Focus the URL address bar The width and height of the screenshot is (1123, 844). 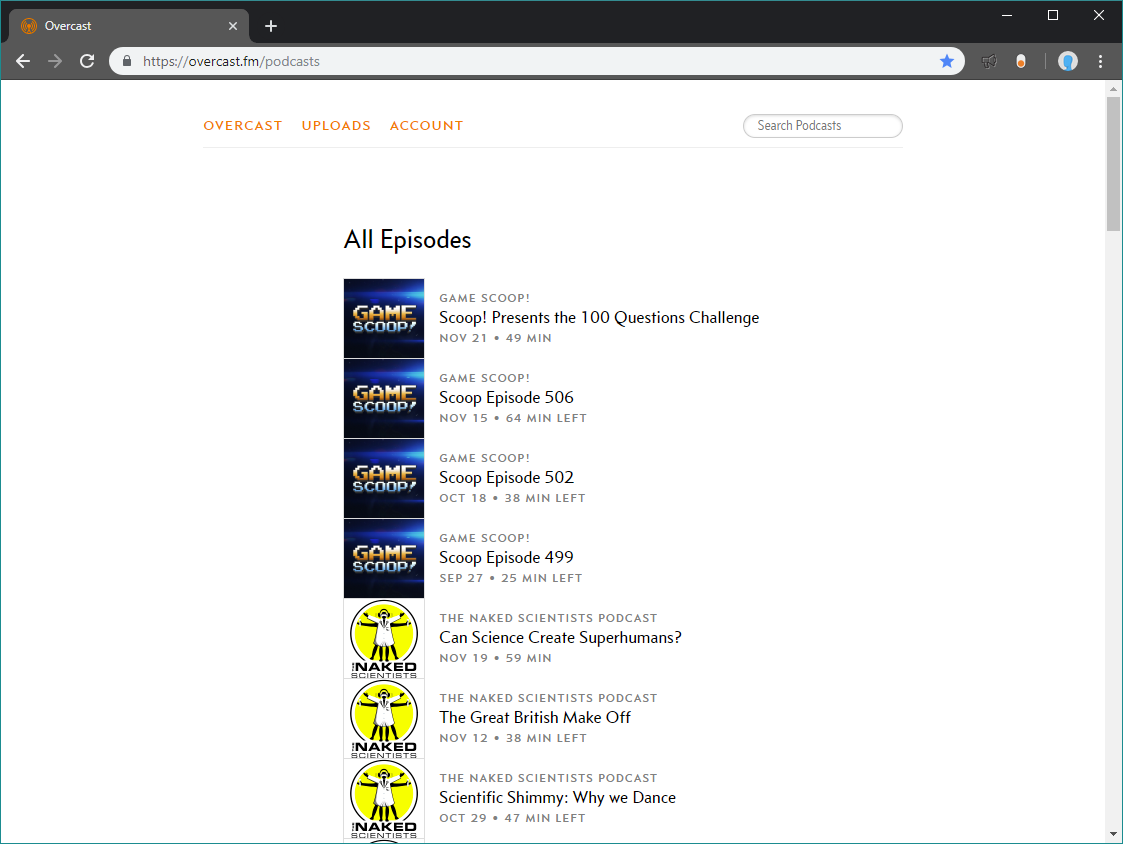tap(537, 62)
